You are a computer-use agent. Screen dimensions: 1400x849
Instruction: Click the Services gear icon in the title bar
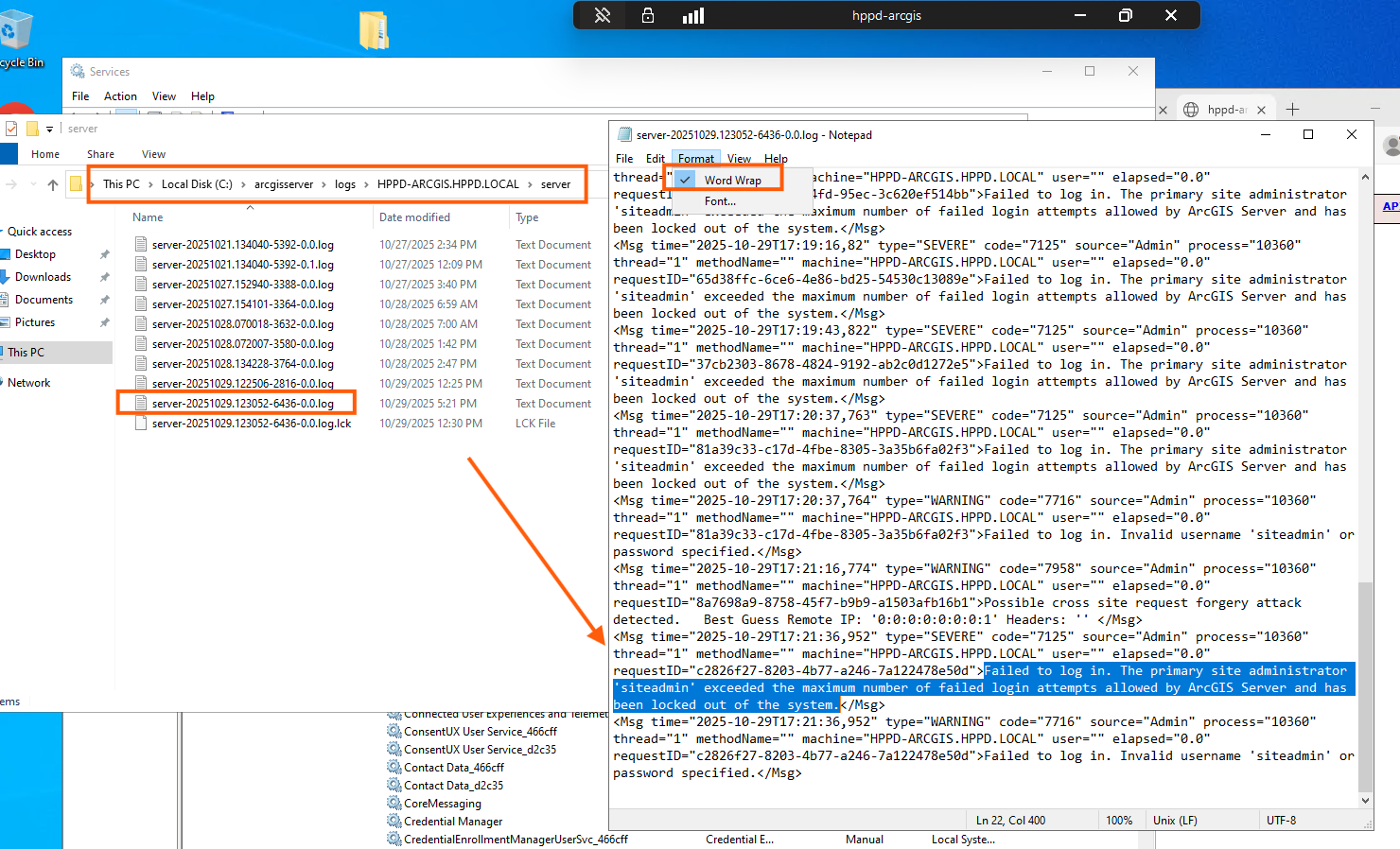click(78, 72)
